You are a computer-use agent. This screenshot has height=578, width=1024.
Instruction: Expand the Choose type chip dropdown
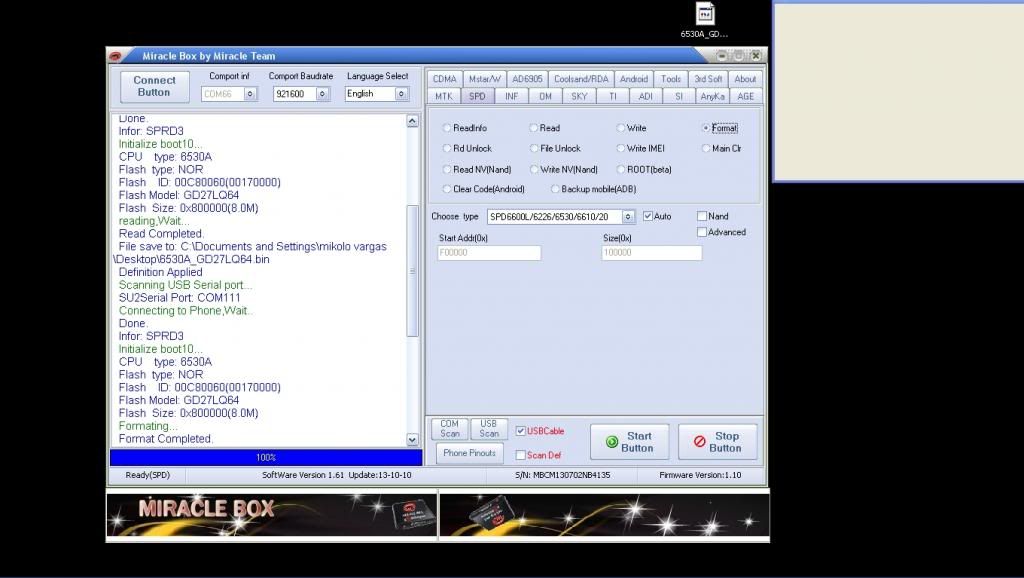click(628, 217)
